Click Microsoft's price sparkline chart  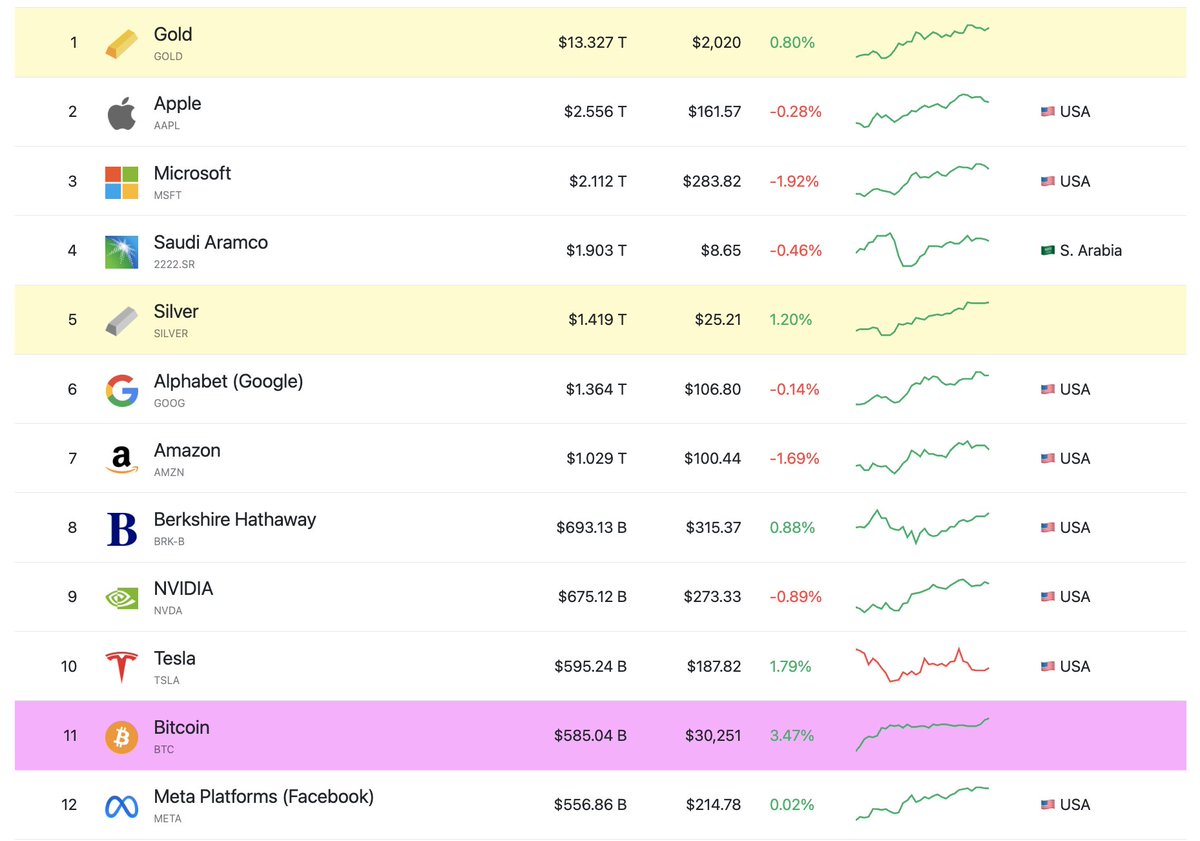[x=922, y=180]
